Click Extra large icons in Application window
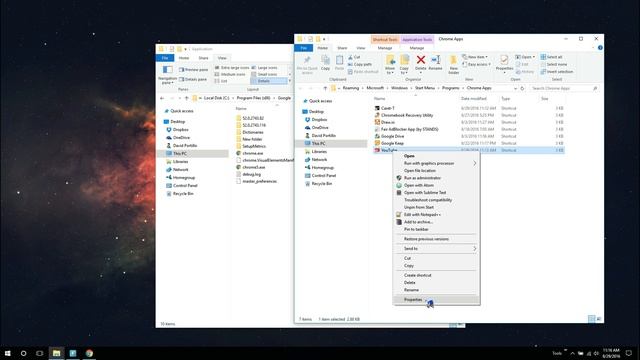The height and width of the screenshot is (360, 640). [x=232, y=68]
